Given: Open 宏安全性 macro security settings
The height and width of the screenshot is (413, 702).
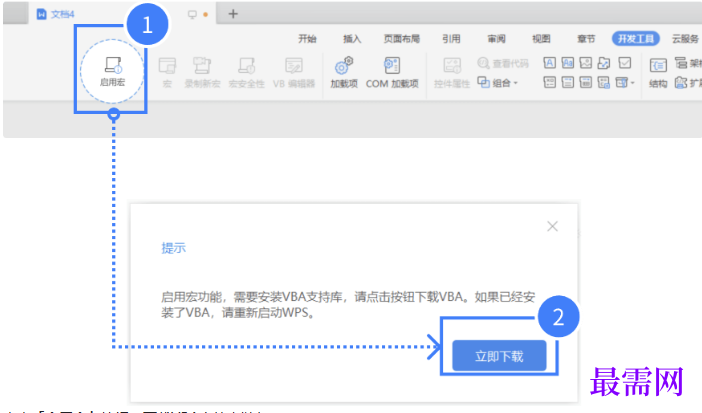Looking at the screenshot, I should [x=246, y=72].
